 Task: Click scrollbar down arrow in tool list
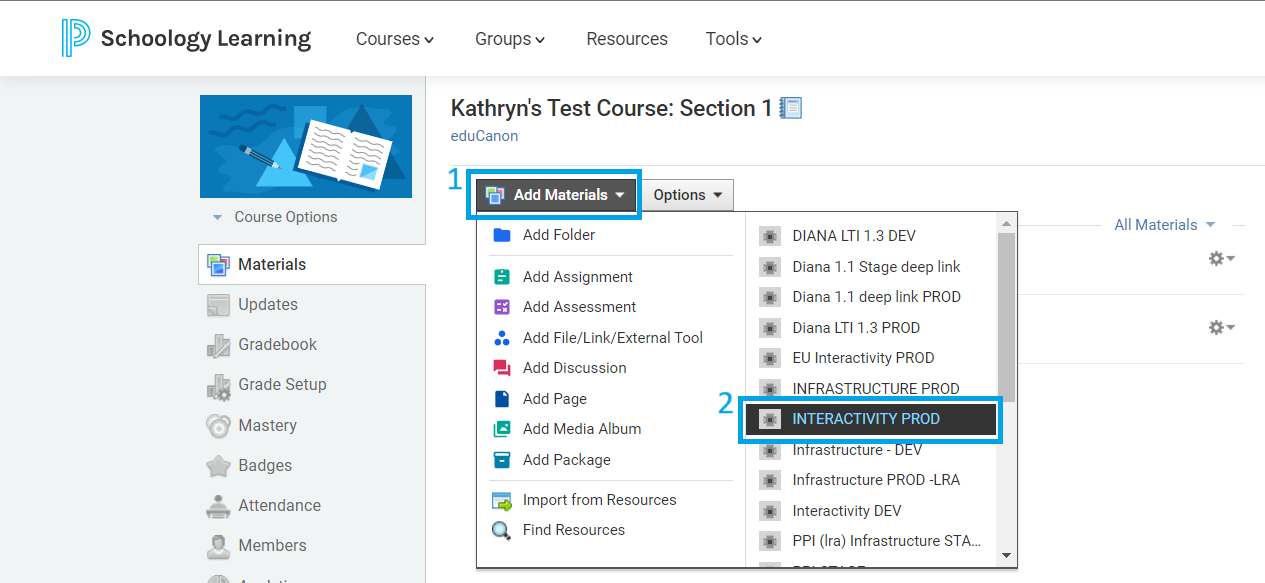point(1007,556)
